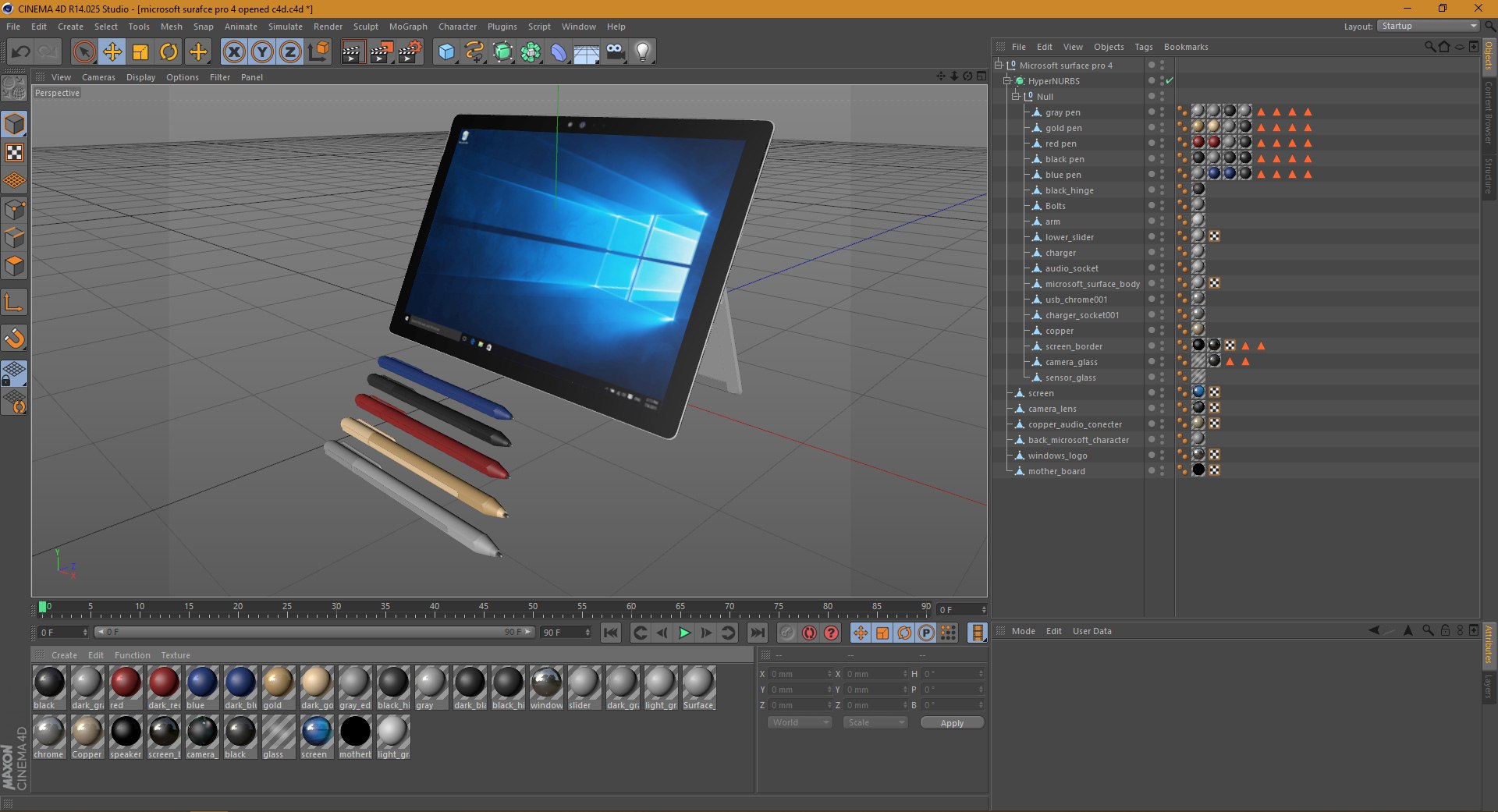
Task: Open Attributes Mode menu
Action: (1023, 631)
